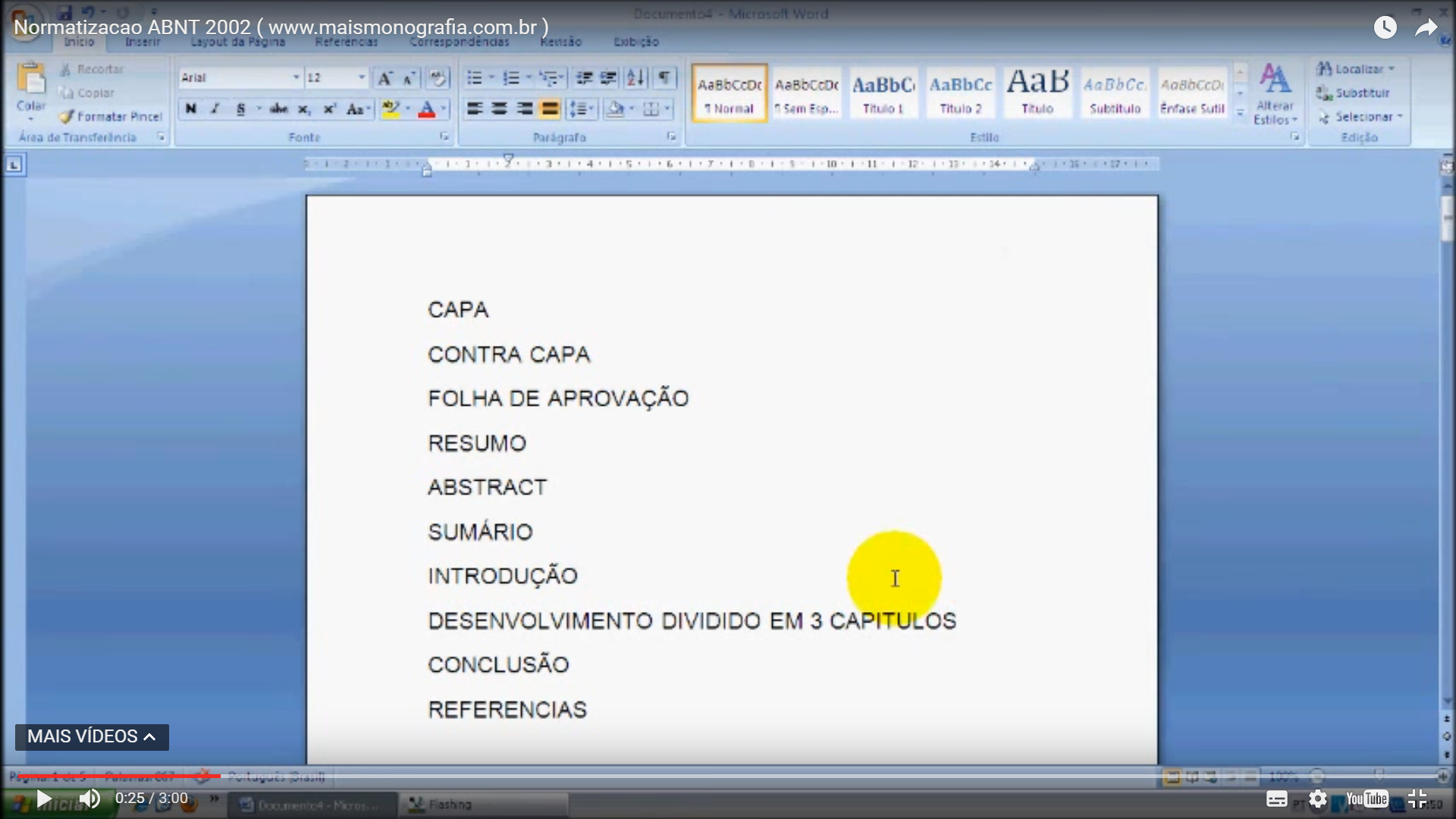The height and width of the screenshot is (819, 1456).
Task: Align text right
Action: pyautogui.click(x=525, y=109)
